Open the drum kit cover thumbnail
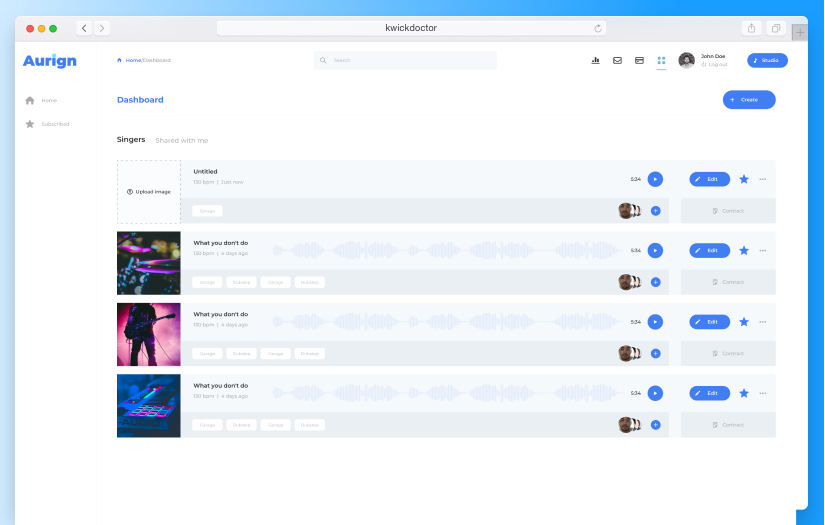 (x=149, y=263)
